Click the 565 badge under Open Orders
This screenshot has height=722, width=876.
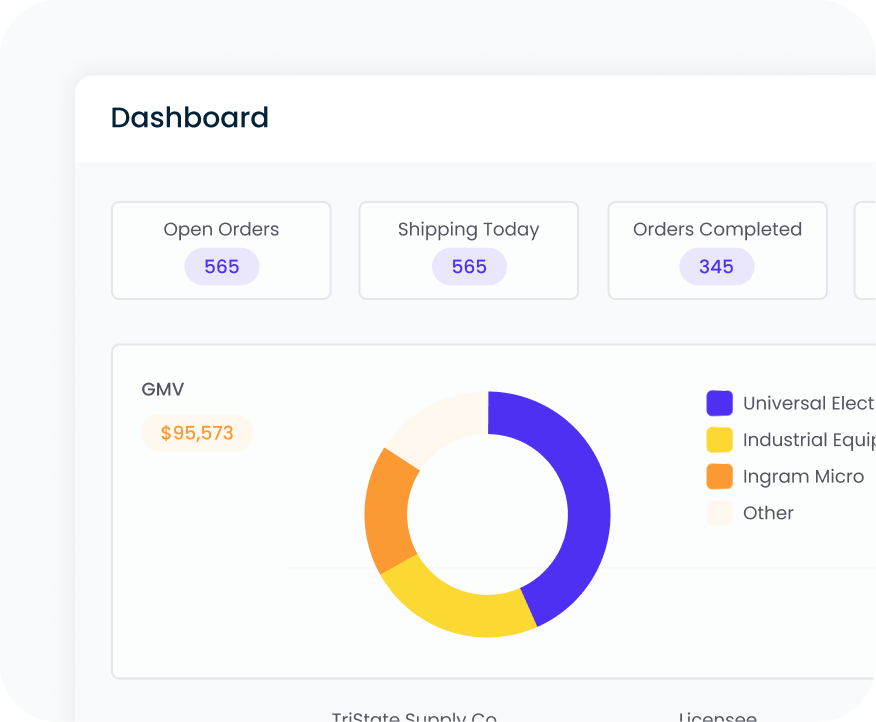click(221, 266)
